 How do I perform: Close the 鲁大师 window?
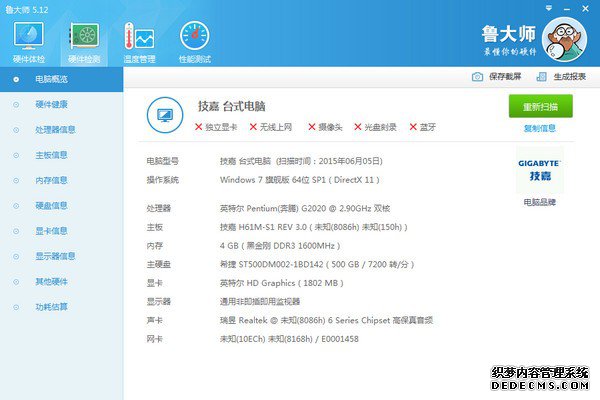[585, 8]
